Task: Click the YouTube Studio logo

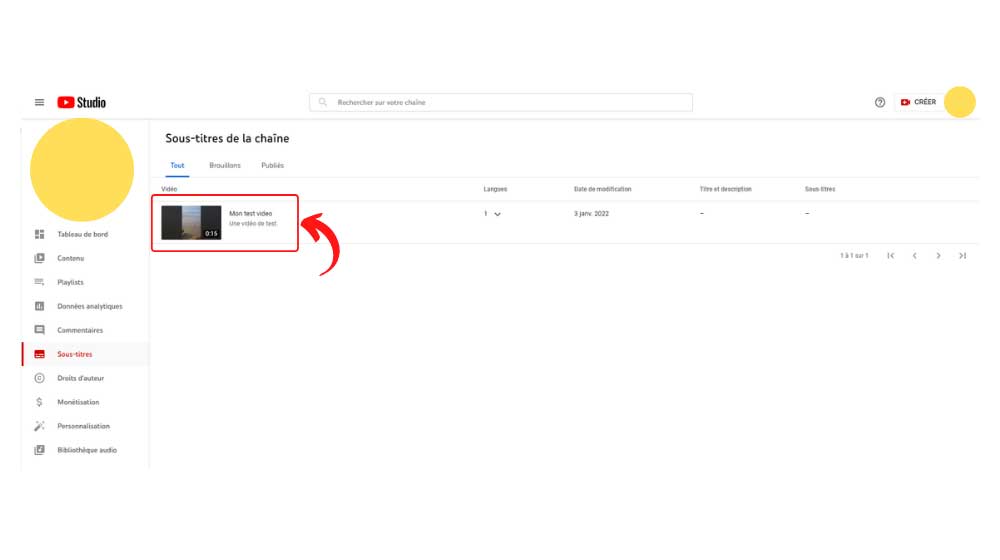Action: click(82, 102)
